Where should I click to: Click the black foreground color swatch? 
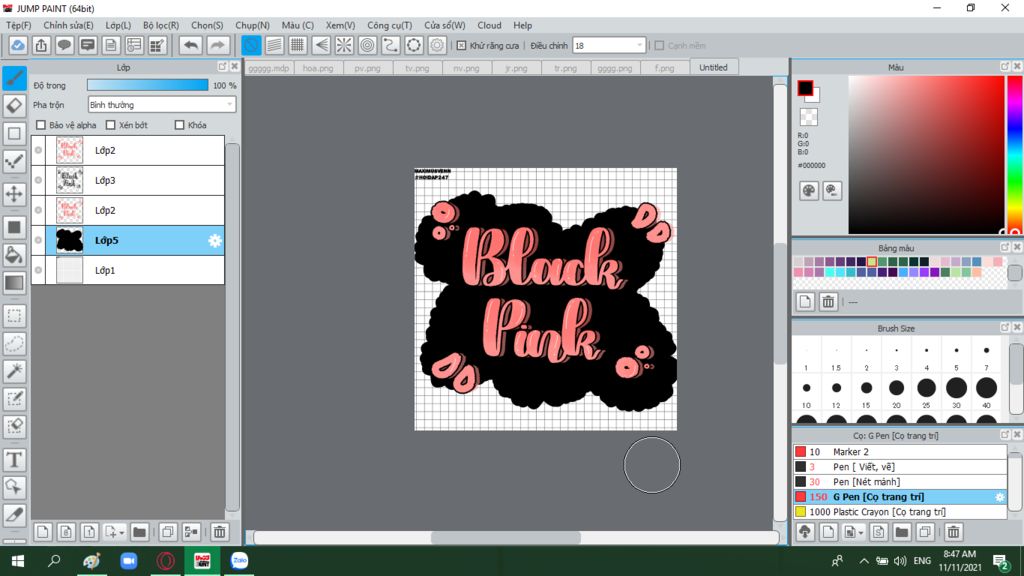[805, 88]
